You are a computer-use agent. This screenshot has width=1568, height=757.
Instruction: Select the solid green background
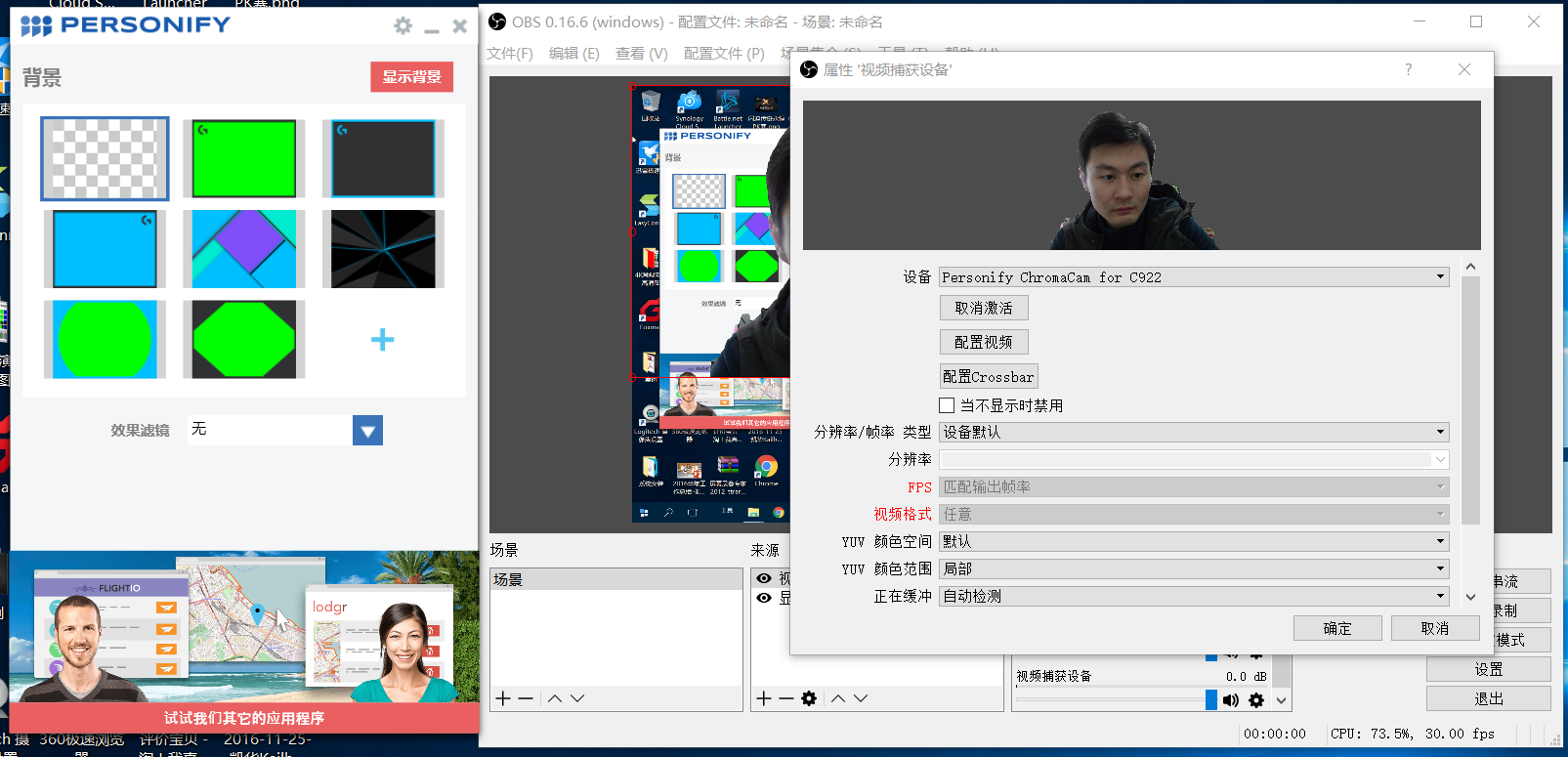pyautogui.click(x=244, y=159)
